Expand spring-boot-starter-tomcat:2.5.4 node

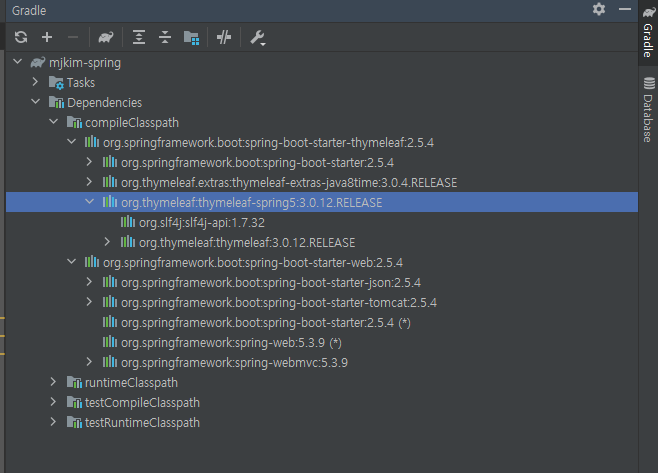click(x=89, y=302)
